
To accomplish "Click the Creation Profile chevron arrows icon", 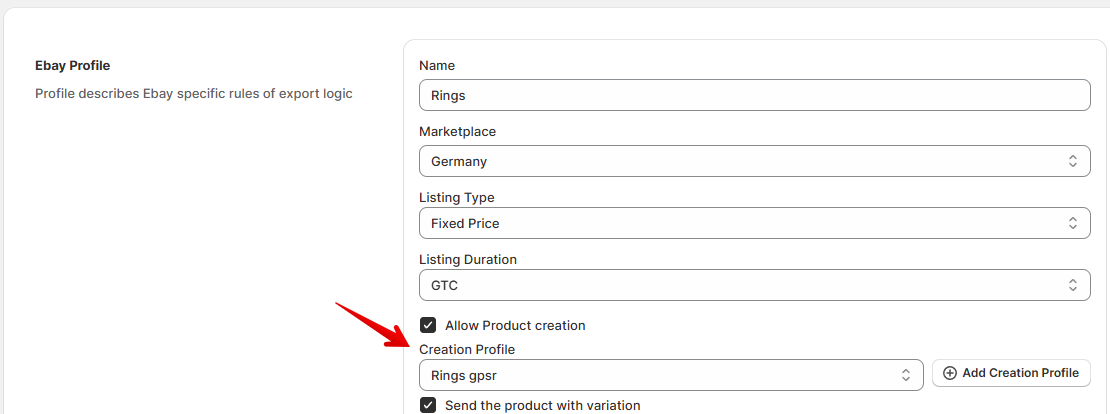I will coord(906,375).
